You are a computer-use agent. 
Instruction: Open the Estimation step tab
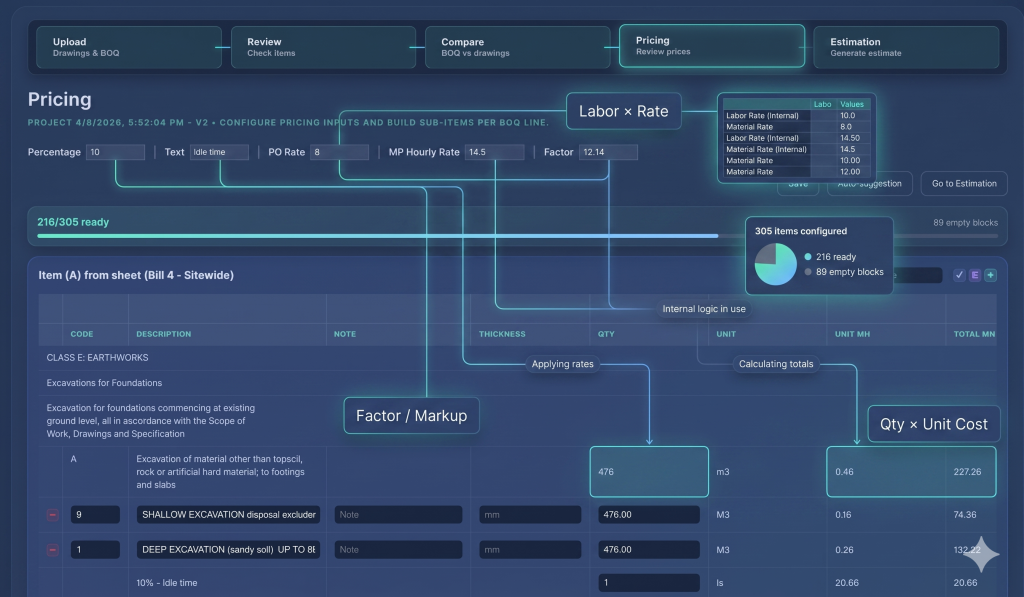908,47
